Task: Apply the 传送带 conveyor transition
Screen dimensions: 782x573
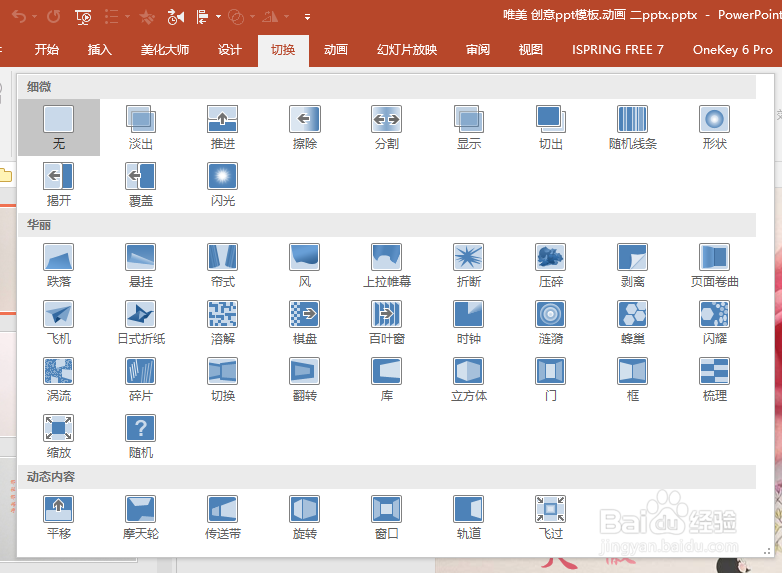Action: click(x=222, y=518)
